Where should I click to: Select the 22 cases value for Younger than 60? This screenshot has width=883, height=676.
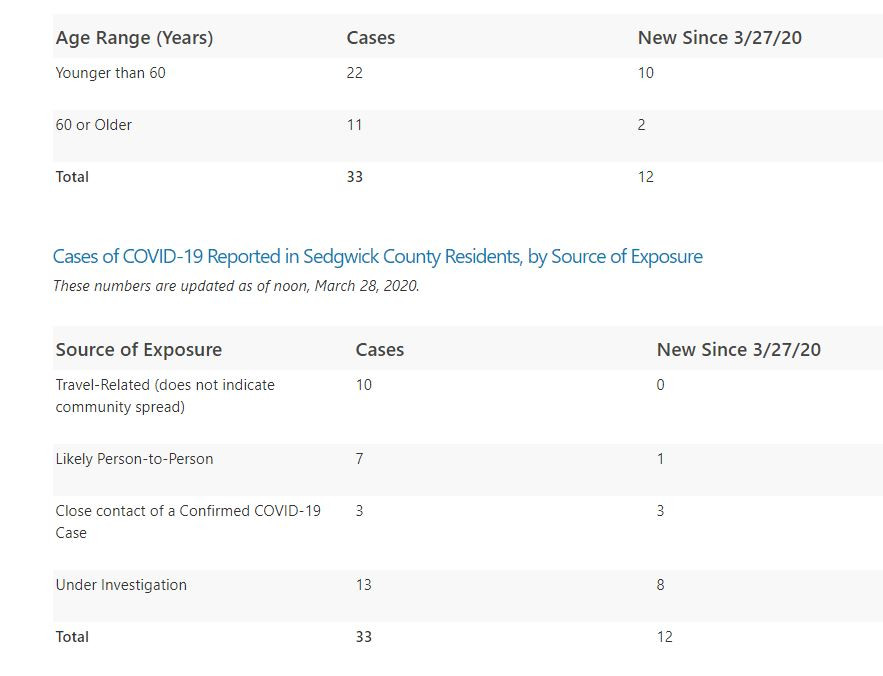tap(355, 73)
